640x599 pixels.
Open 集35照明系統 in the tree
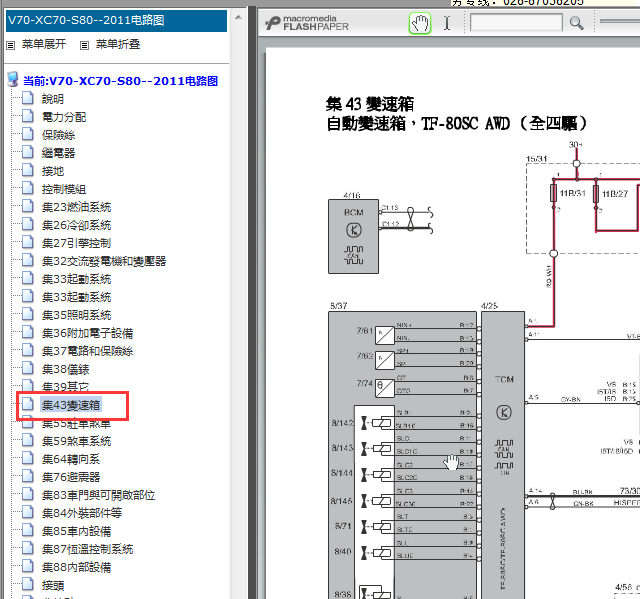click(76, 315)
